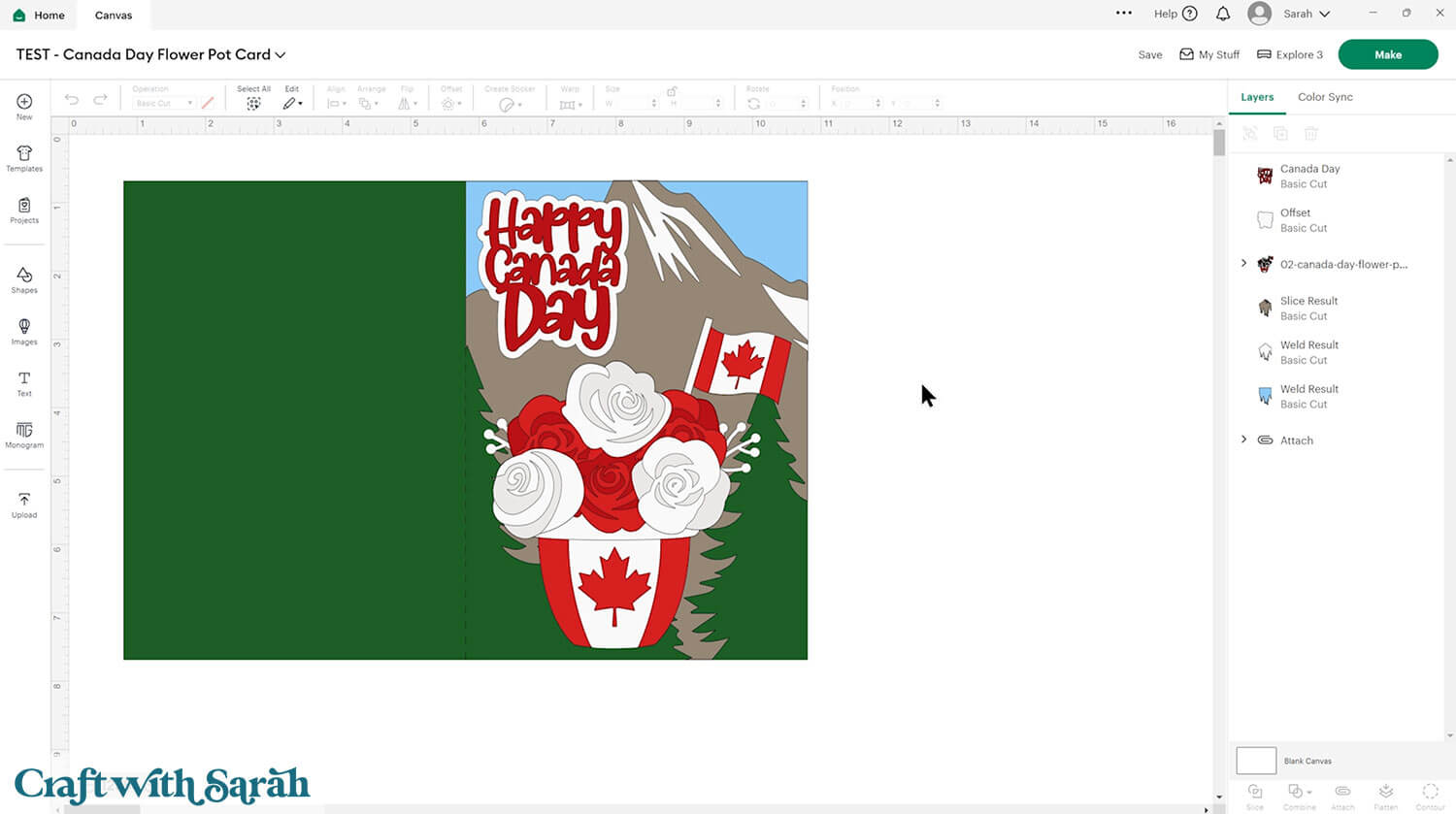
Task: Click the notifications bell icon
Action: coord(1223,14)
